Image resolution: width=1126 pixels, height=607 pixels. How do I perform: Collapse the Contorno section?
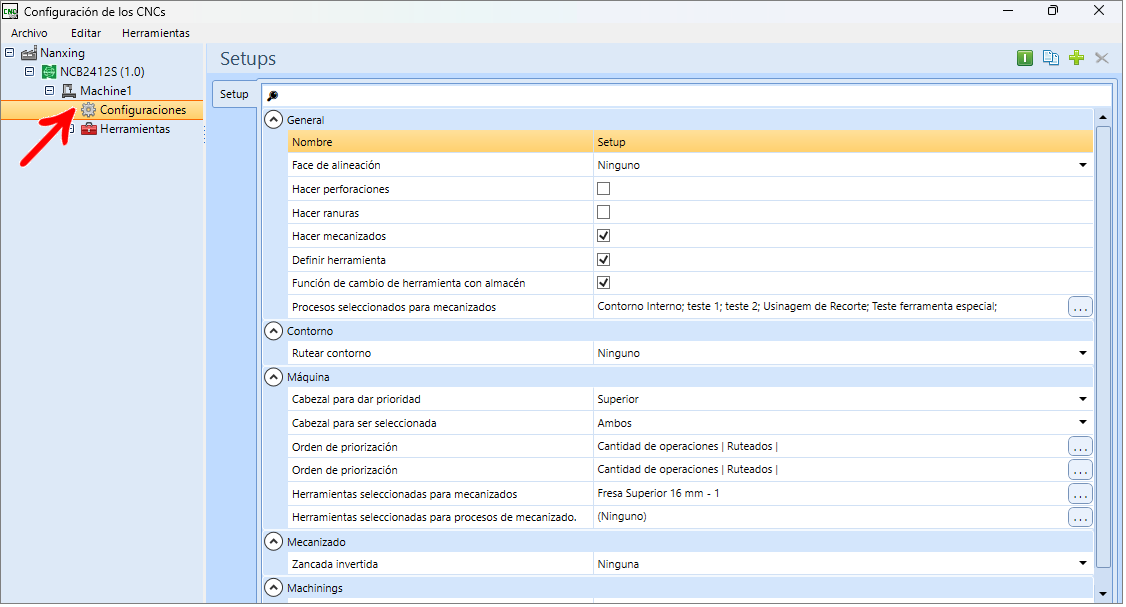tap(274, 331)
